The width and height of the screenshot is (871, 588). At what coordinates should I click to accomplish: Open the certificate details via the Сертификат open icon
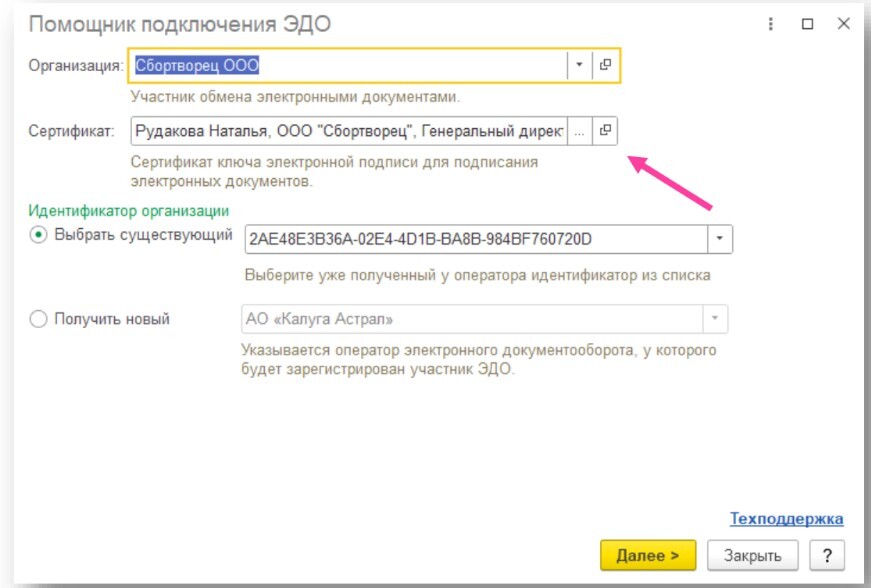click(605, 130)
